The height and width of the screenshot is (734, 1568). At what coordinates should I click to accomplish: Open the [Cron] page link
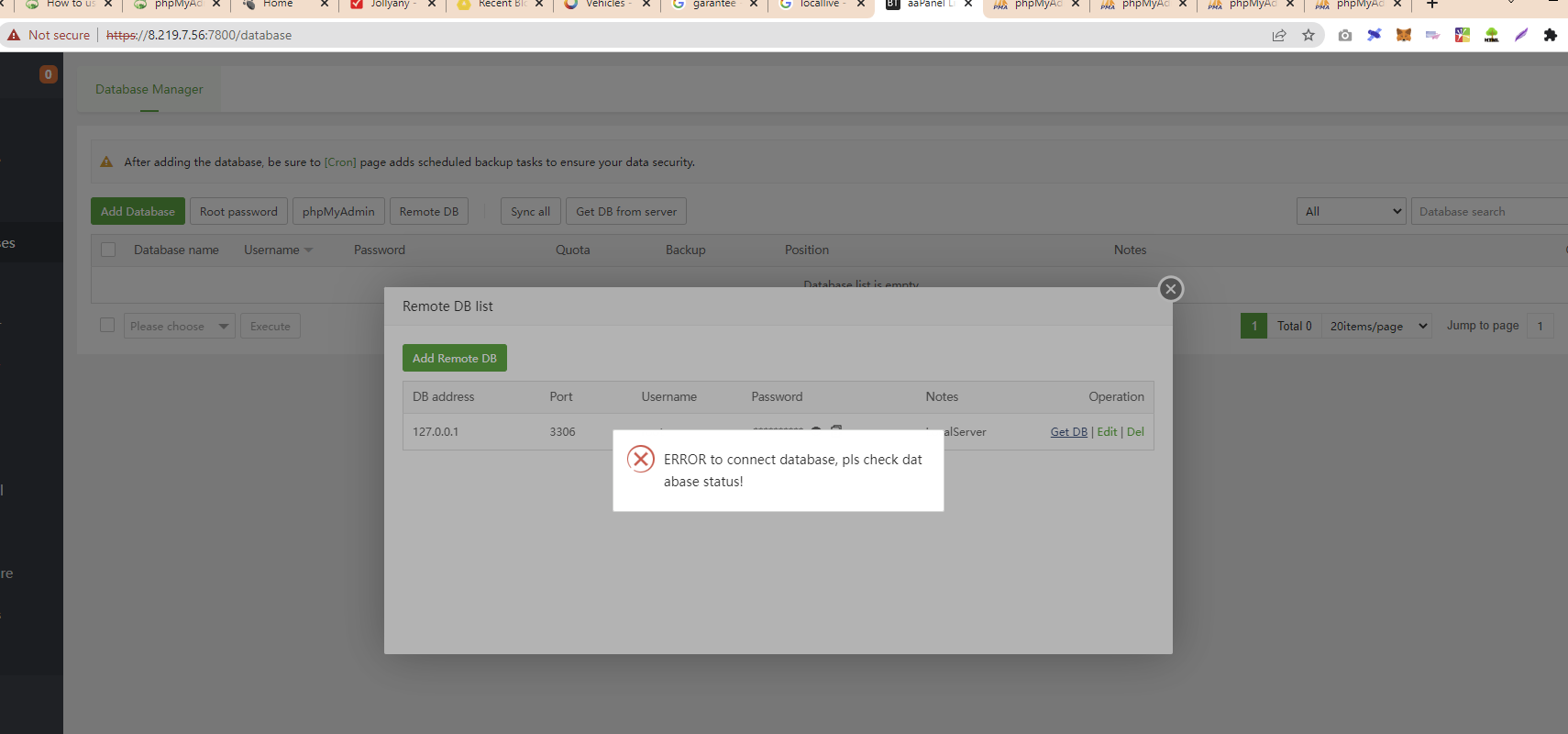pos(340,161)
